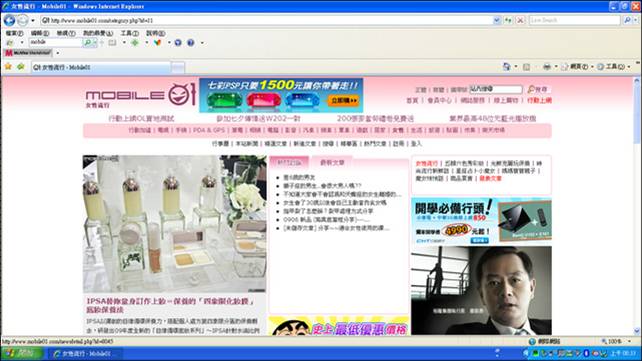Open the recent pages dropdown beside Forward
The width and height of the screenshot is (642, 361).
pyautogui.click(x=33, y=20)
